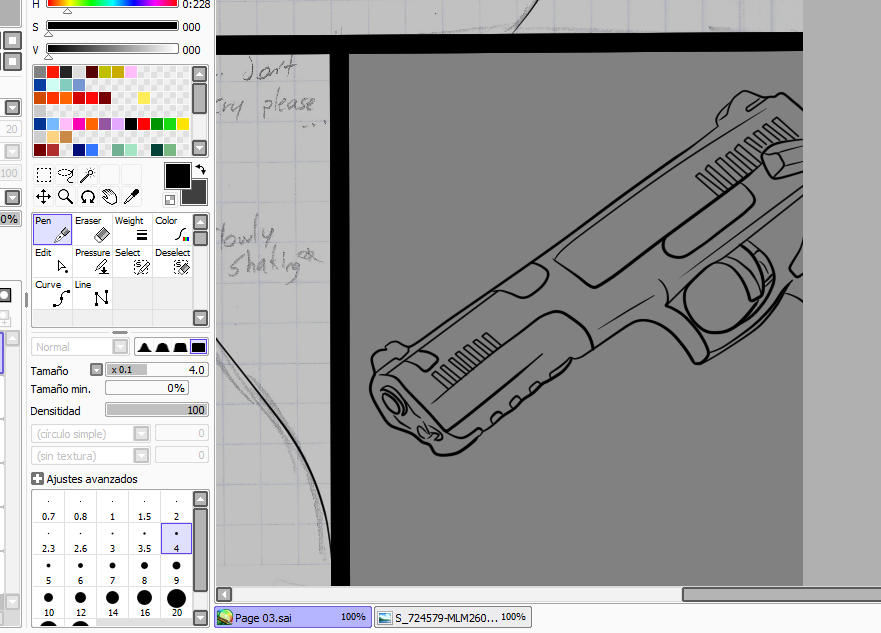Switch to the Page 03.sai document tab

coord(292,618)
